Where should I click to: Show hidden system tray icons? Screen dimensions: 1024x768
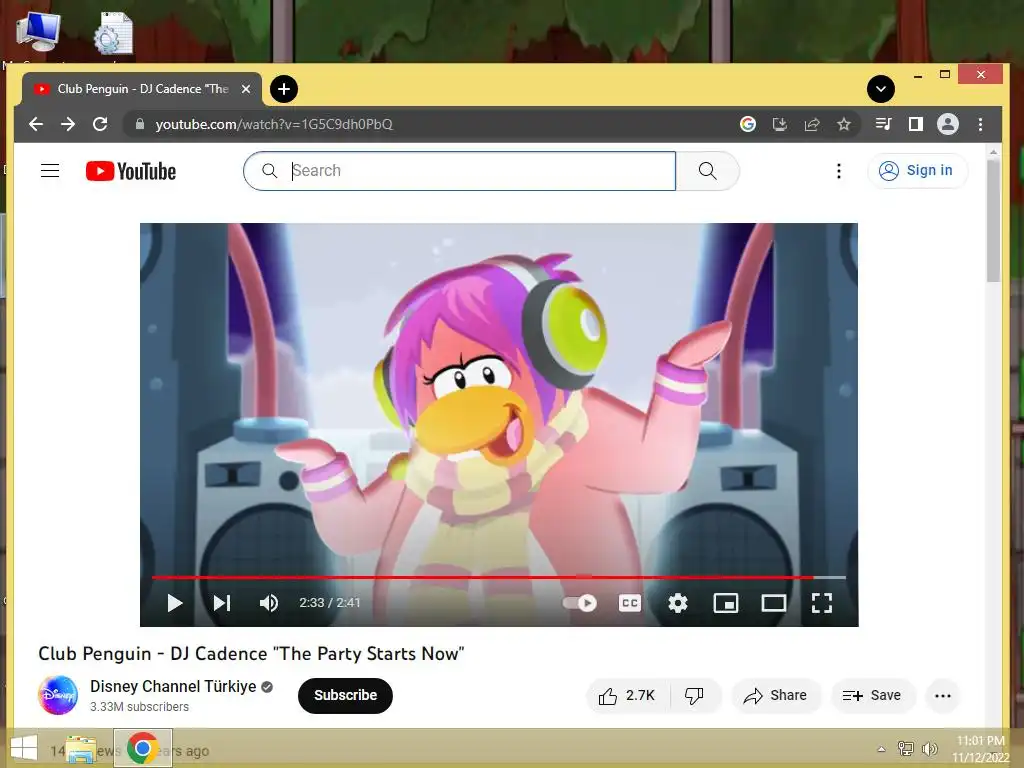tap(881, 749)
